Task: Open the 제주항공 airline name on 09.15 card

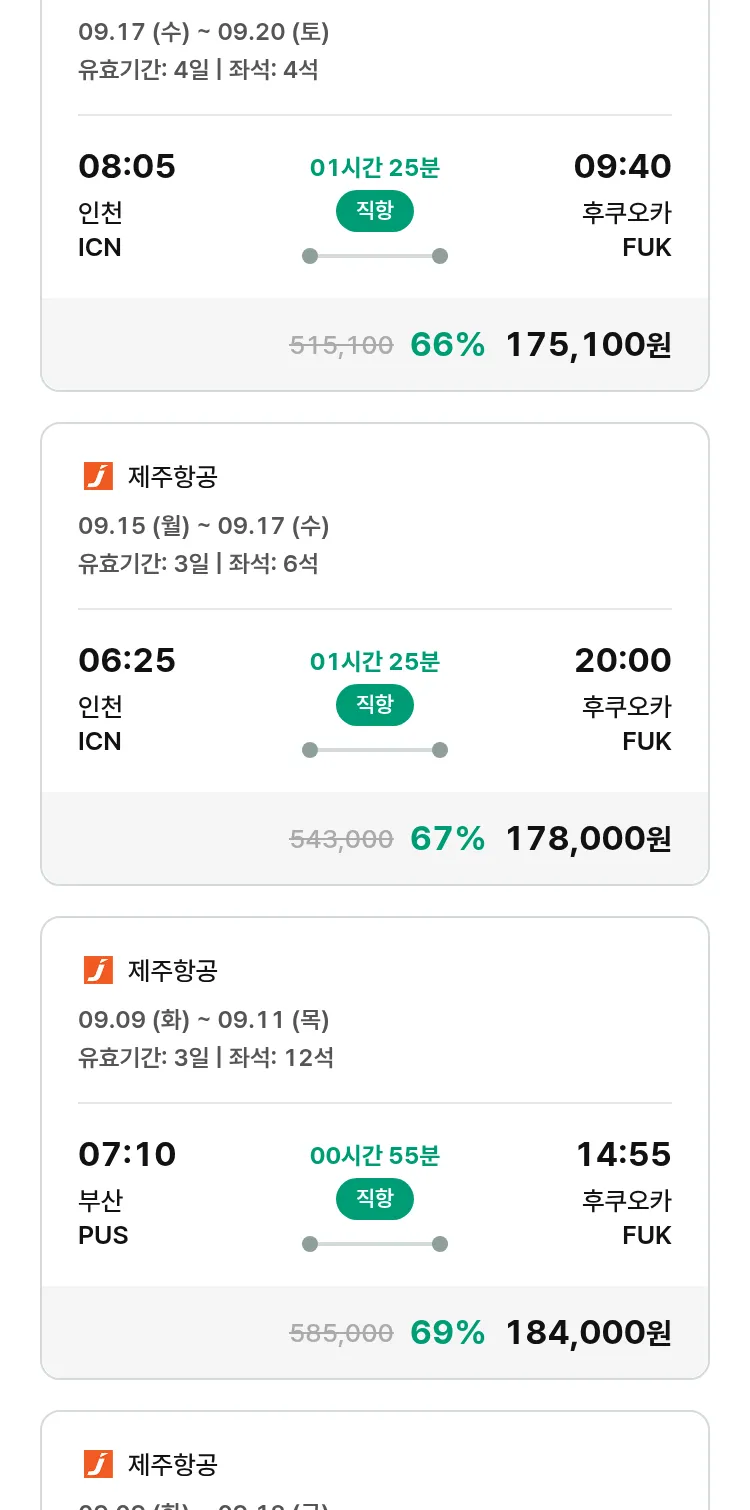Action: point(173,477)
